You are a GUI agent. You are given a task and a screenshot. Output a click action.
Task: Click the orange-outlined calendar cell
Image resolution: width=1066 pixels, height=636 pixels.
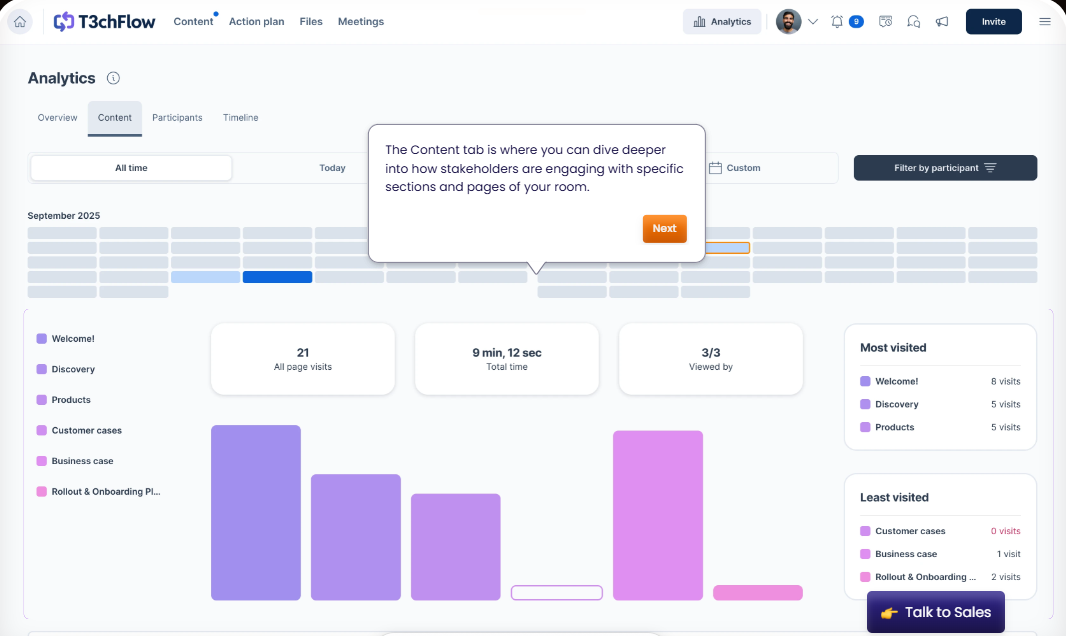point(727,248)
